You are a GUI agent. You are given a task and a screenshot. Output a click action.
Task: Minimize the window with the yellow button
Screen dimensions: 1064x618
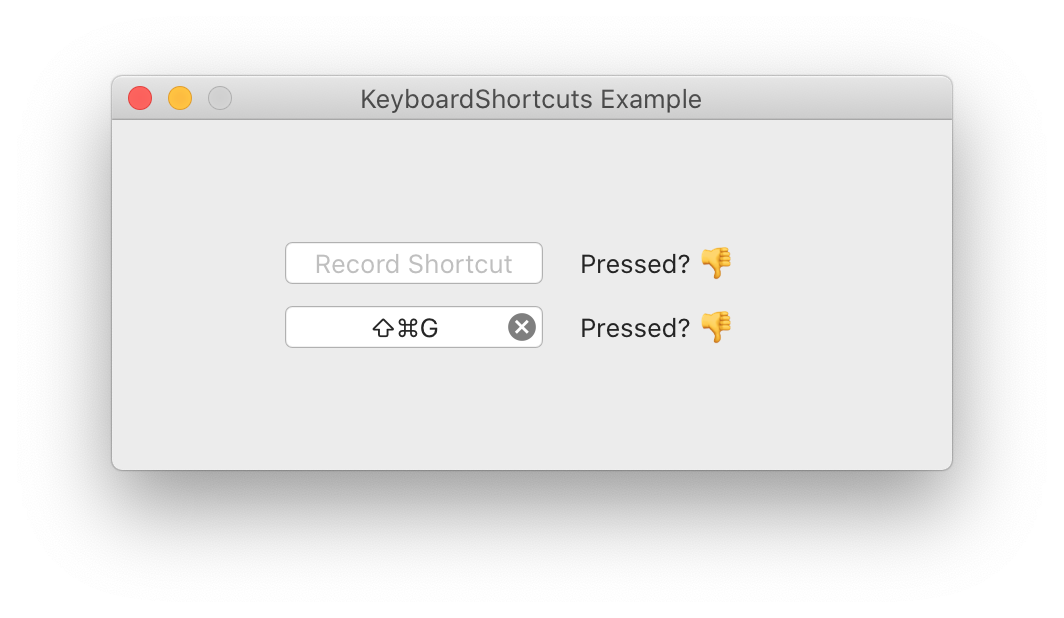pos(180,98)
